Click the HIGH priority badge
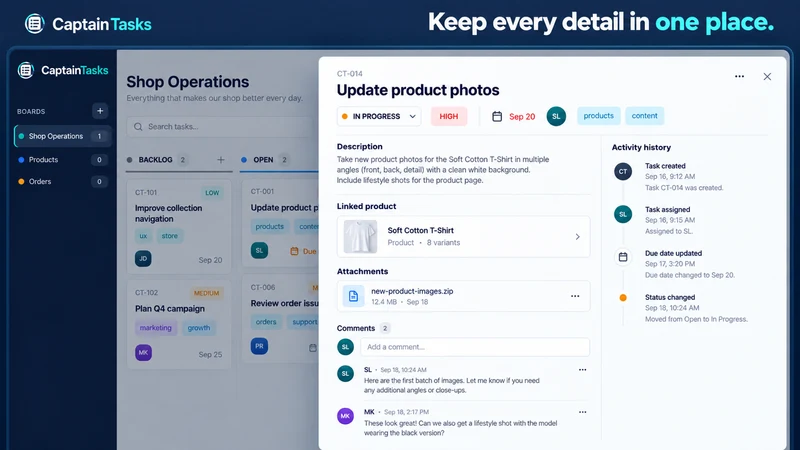The height and width of the screenshot is (450, 800). tap(449, 116)
